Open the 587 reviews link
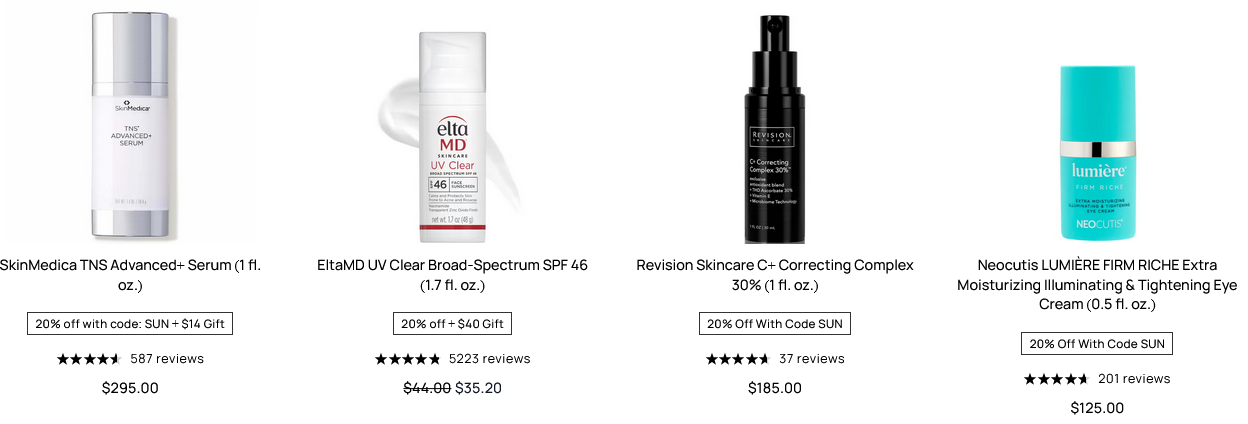Screen dimensions: 1248x424 pyautogui.click(x=167, y=359)
